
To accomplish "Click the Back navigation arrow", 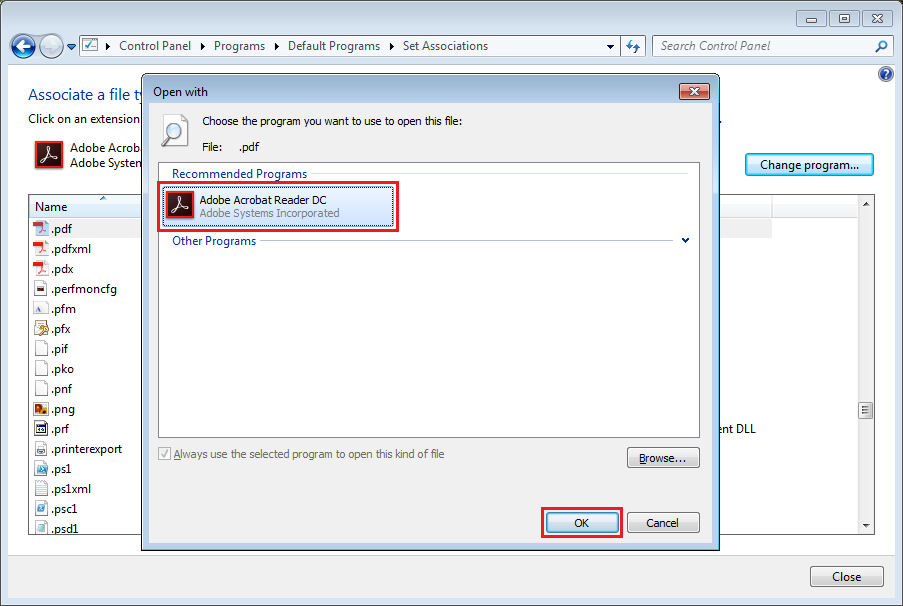I will (x=23, y=46).
